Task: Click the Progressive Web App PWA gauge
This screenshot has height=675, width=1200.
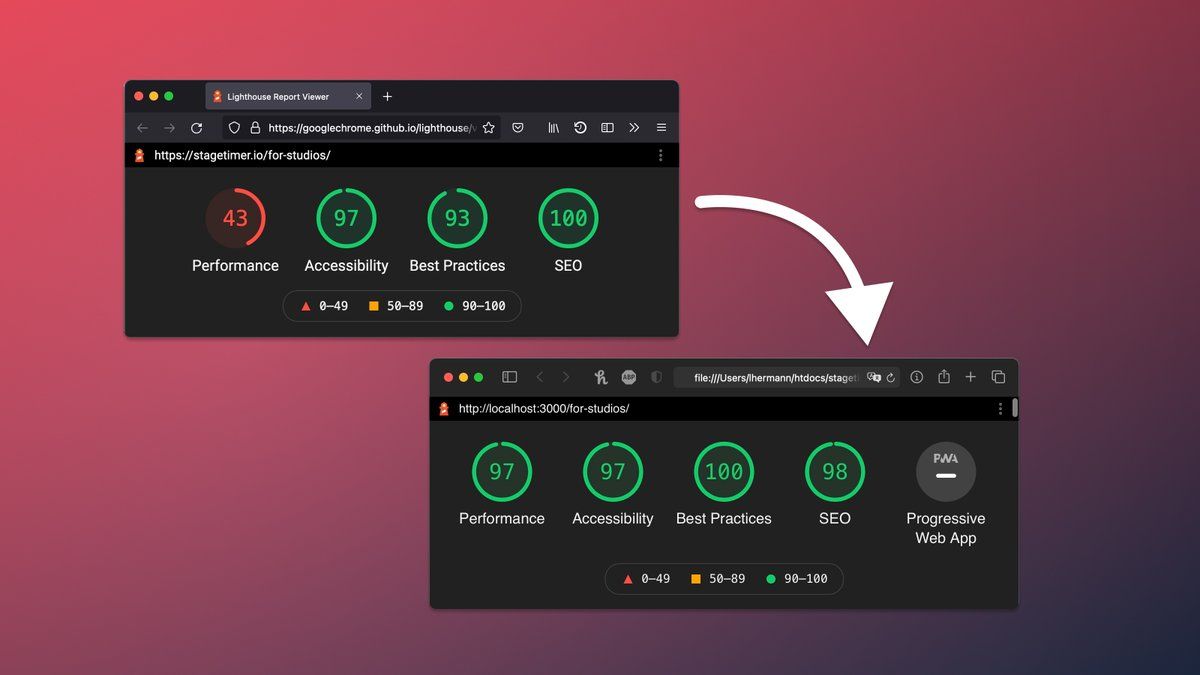Action: tap(946, 471)
